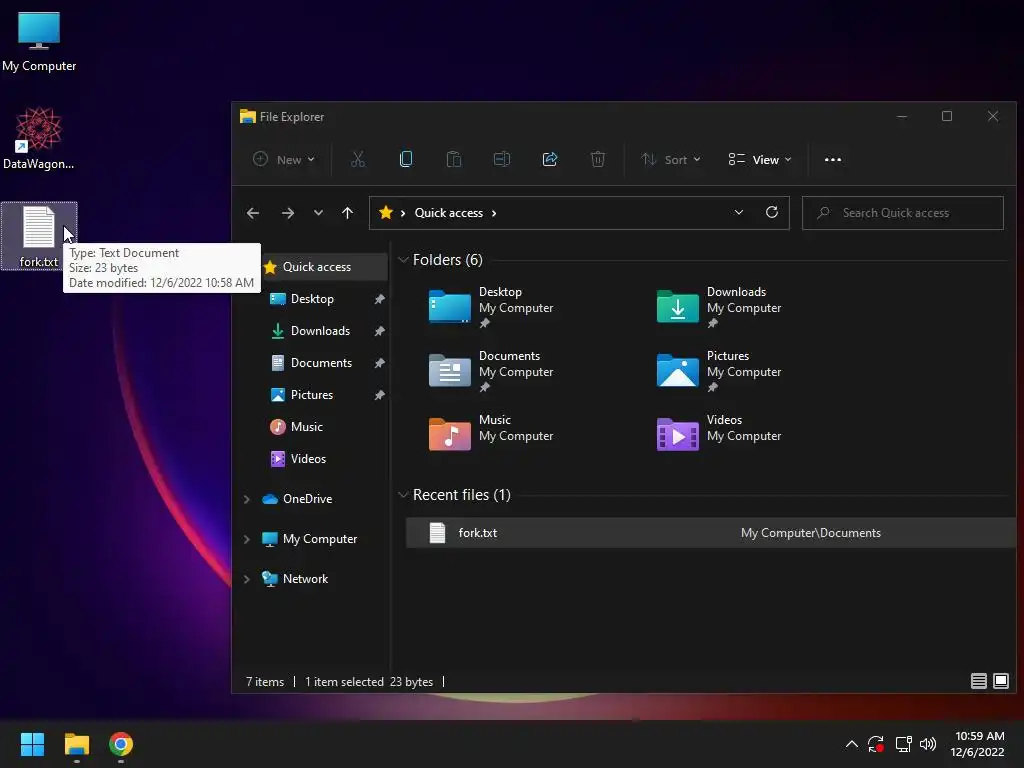1024x768 pixels.
Task: Open the Sort dropdown menu
Action: tap(671, 159)
